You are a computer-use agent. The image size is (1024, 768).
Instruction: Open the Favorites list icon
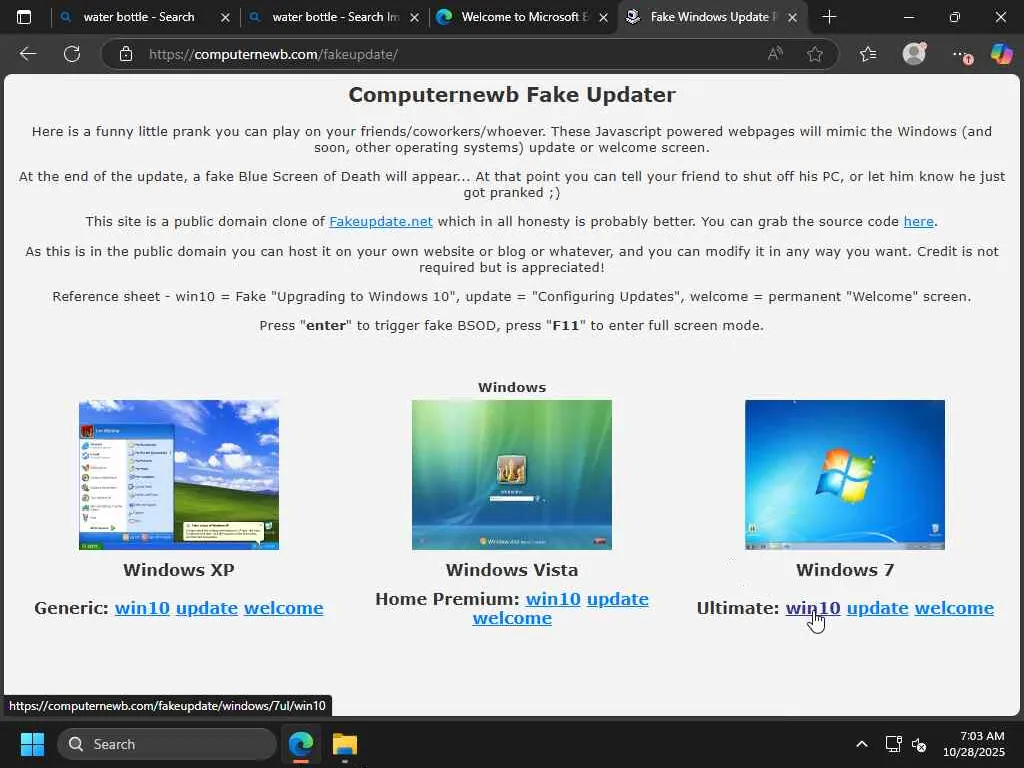pos(868,54)
